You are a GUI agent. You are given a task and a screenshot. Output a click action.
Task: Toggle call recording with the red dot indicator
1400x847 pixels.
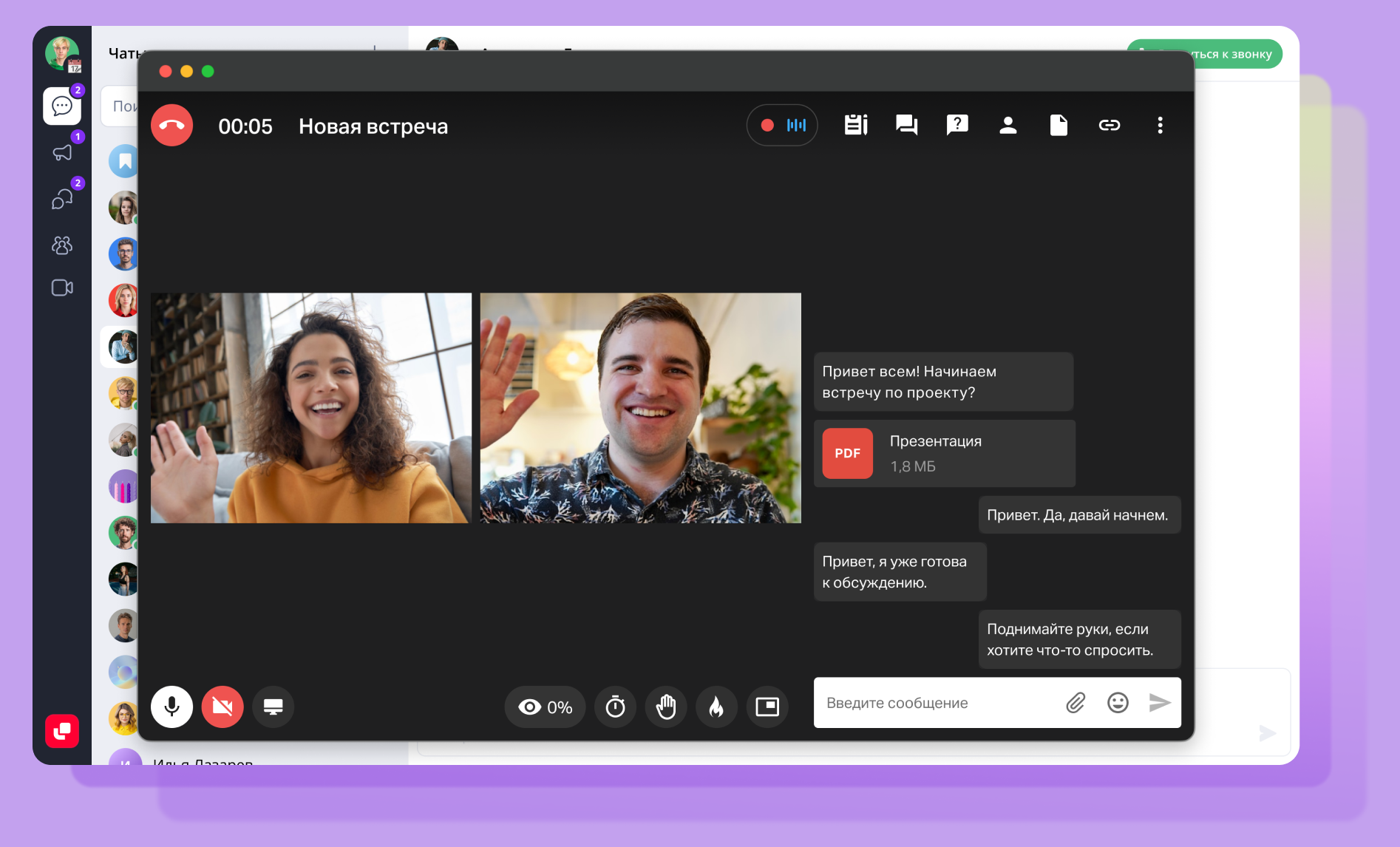pyautogui.click(x=767, y=126)
